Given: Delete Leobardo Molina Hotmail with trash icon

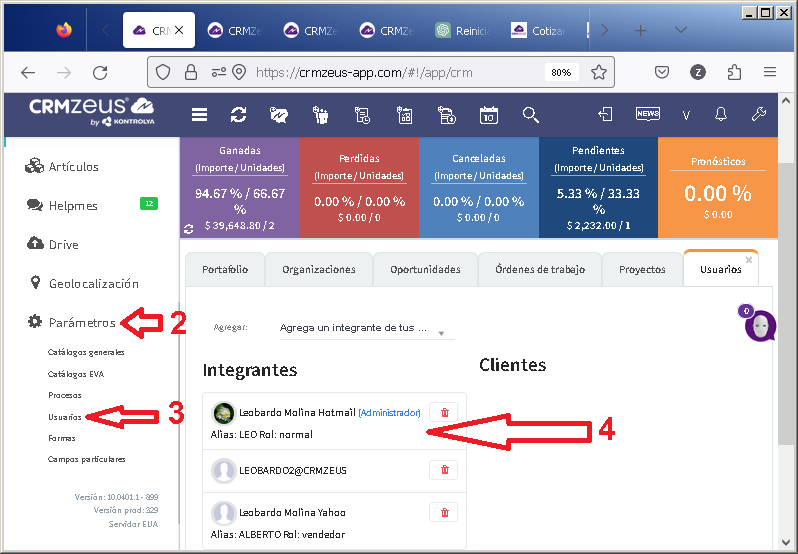Looking at the screenshot, I should (x=444, y=412).
